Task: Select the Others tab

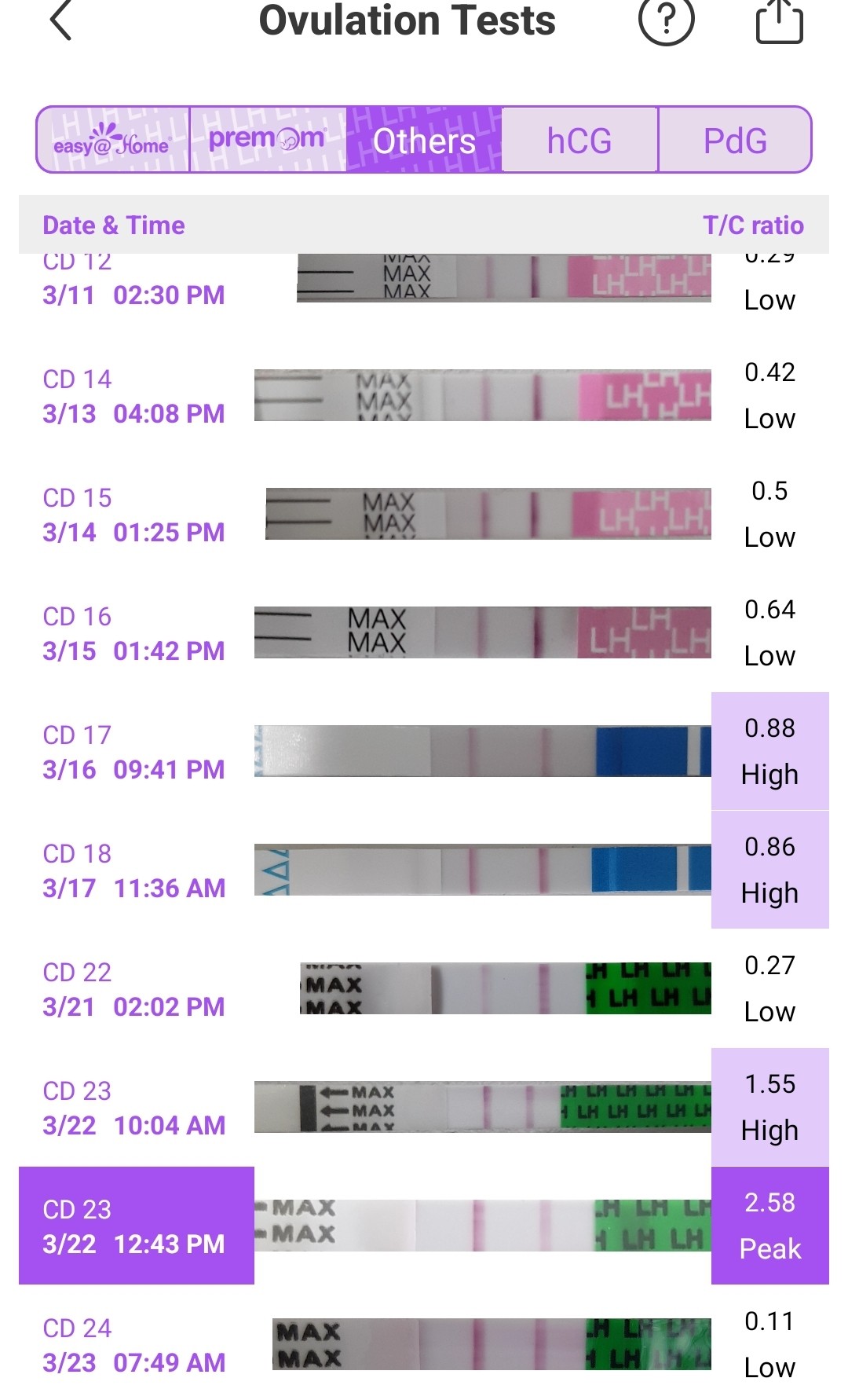Action: tap(424, 140)
